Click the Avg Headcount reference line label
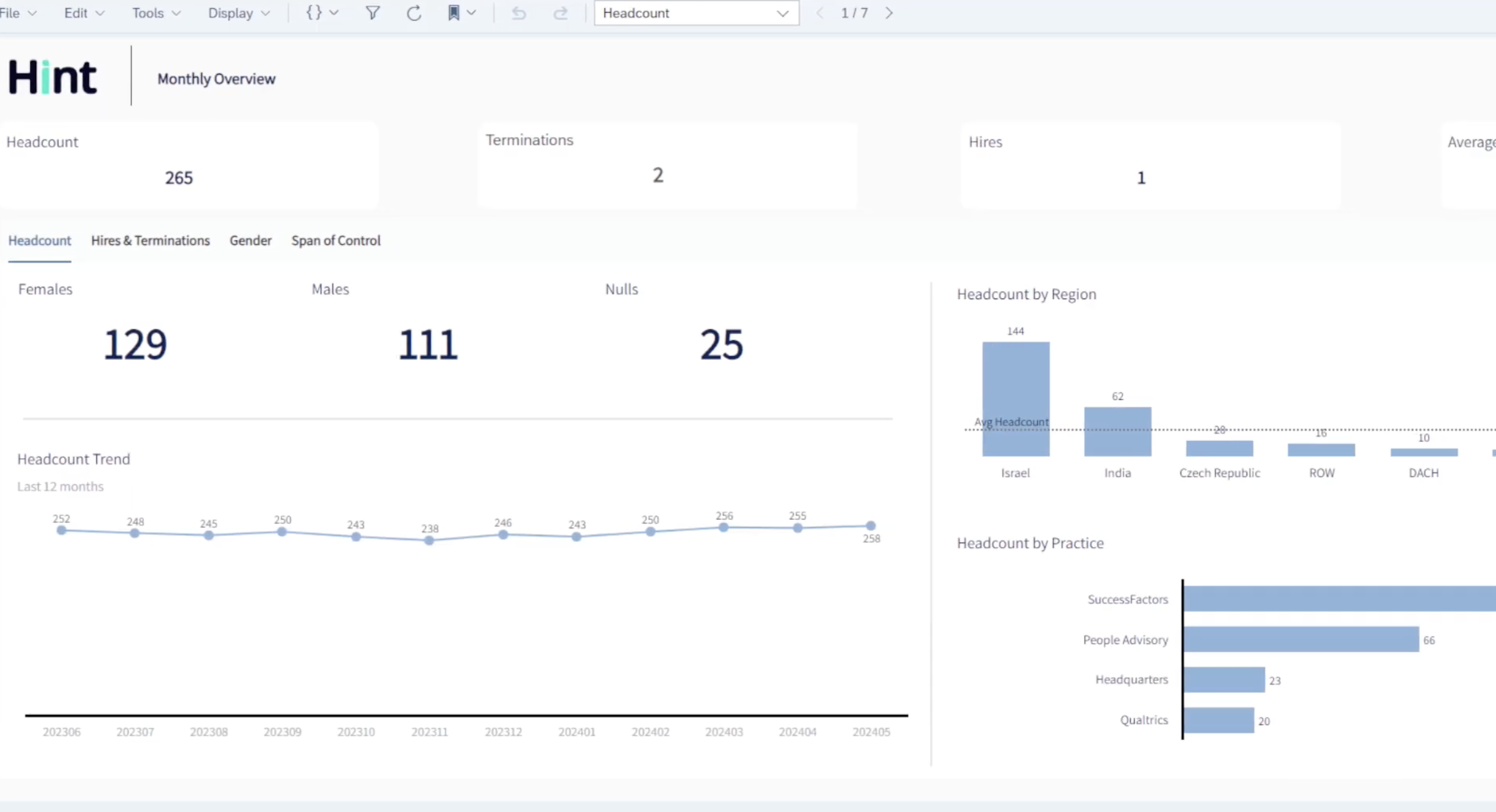This screenshot has width=1496, height=812. 1011,422
